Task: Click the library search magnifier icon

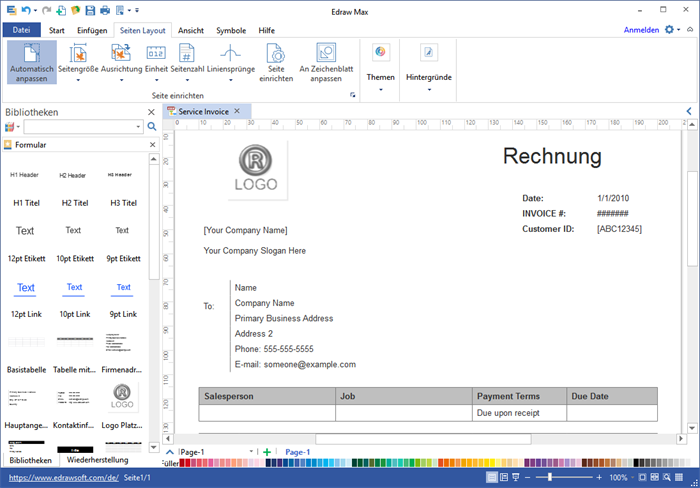Action: click(152, 127)
